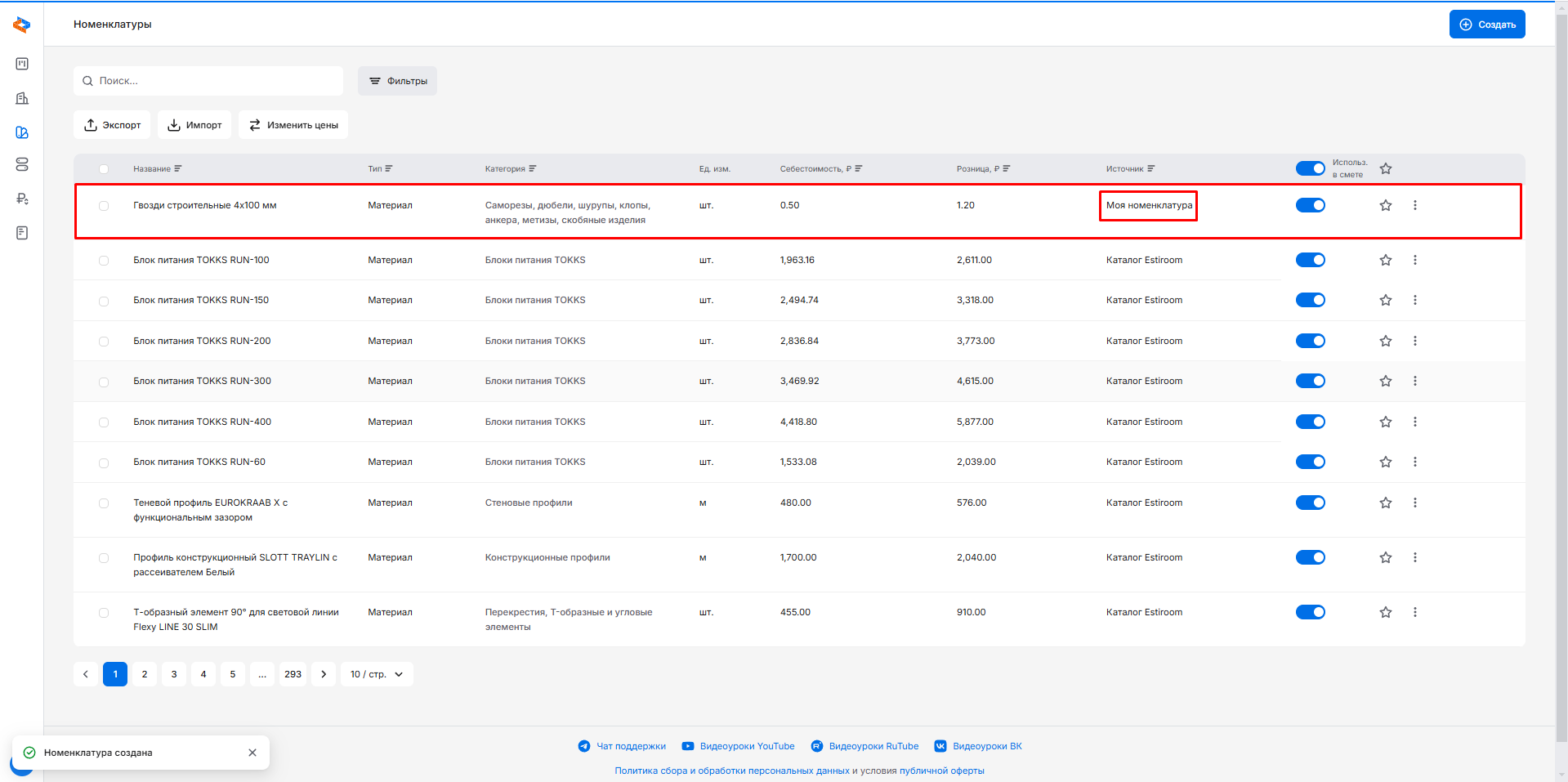Click the filter icon beside Источник column
This screenshot has height=782, width=1568.
click(1150, 169)
